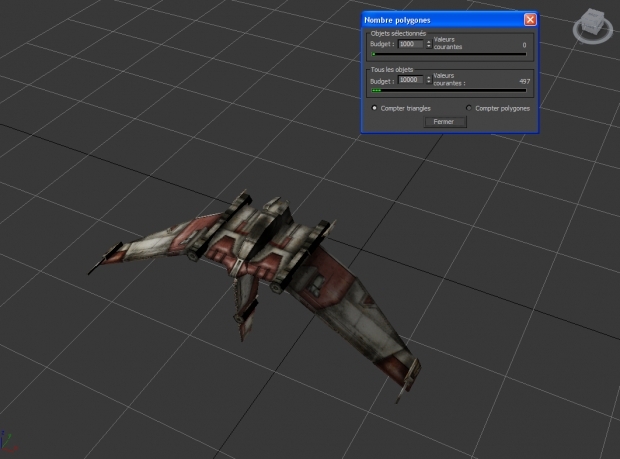Click the Fermer button
Viewport: 620px width, 459px height.
(x=445, y=122)
